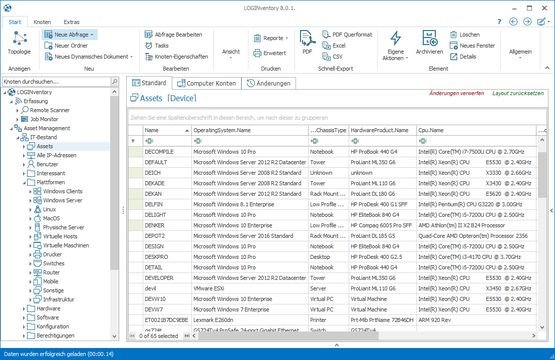
Task: Open the Topologie view
Action: [x=19, y=42]
